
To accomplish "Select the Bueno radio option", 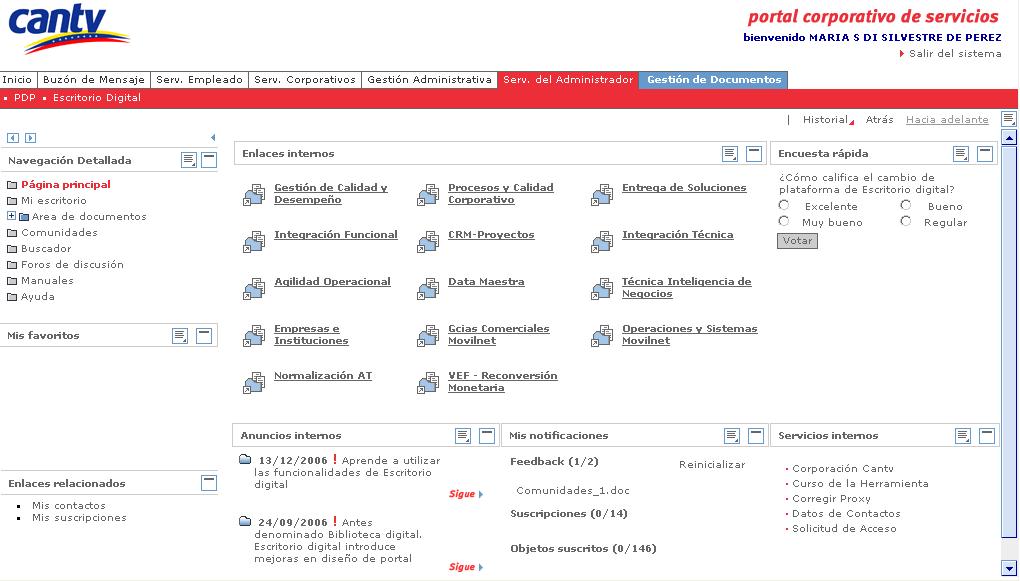I will 906,206.
